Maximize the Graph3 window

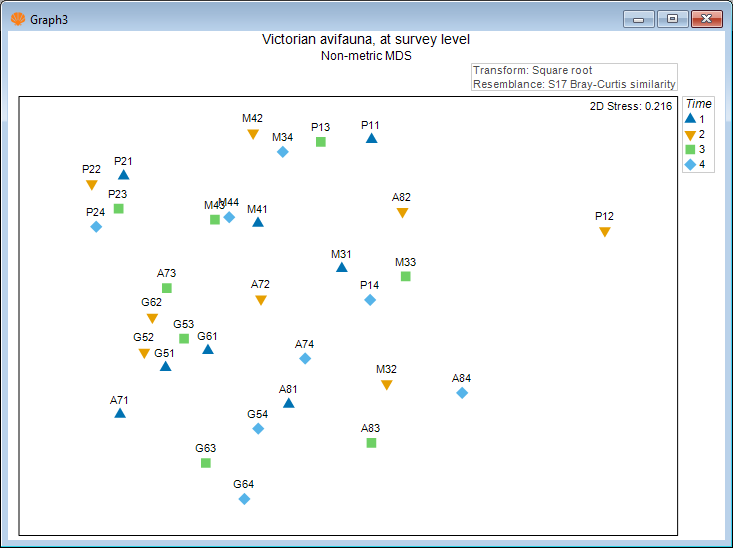pyautogui.click(x=672, y=19)
